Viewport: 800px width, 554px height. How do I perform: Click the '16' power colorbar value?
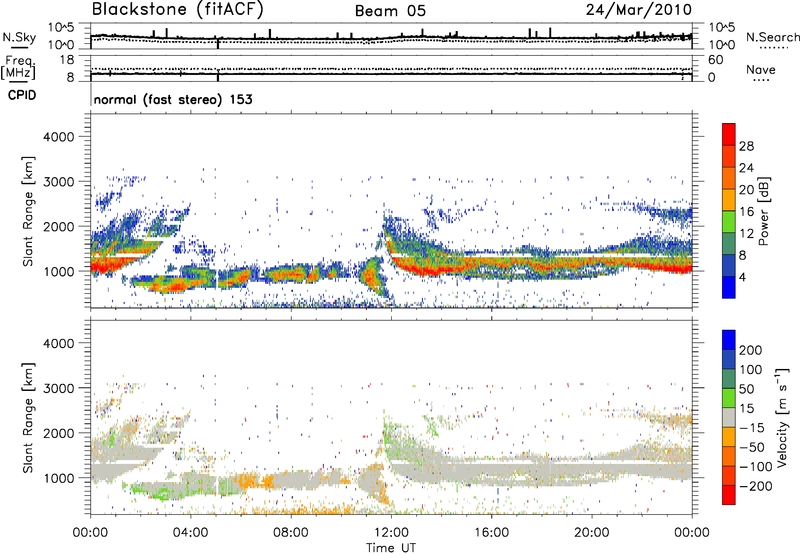(746, 212)
